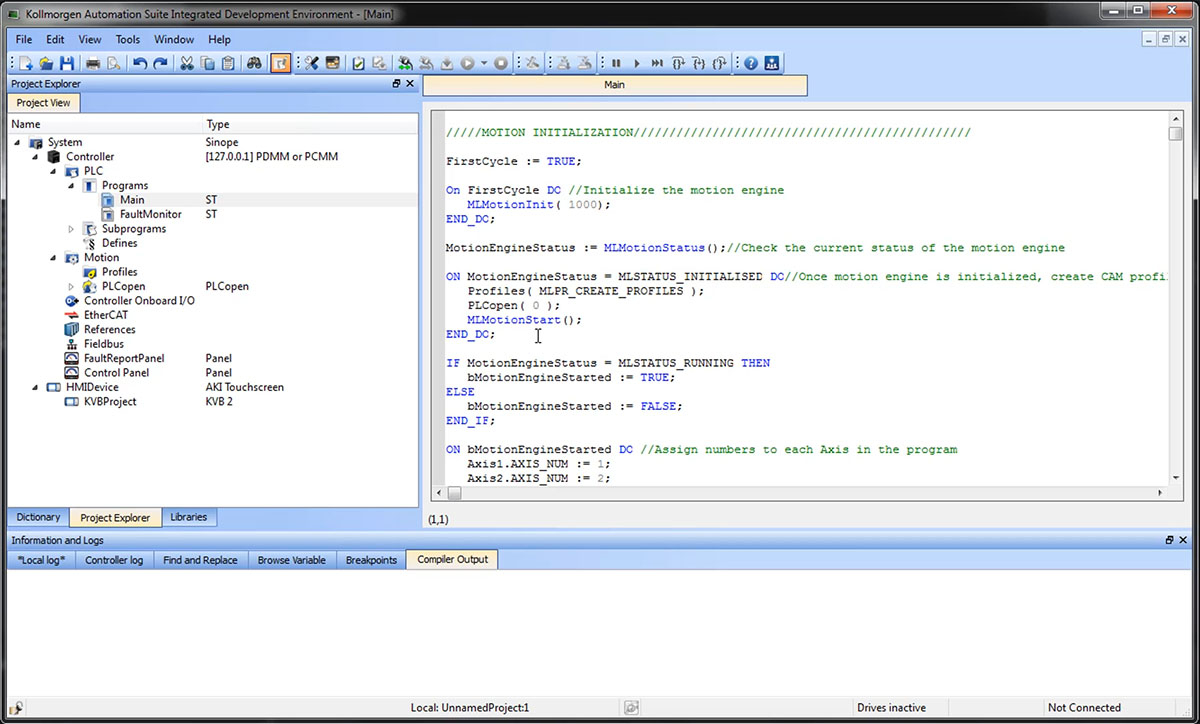Open the Breakpoints tab
This screenshot has height=724, width=1200.
[371, 560]
